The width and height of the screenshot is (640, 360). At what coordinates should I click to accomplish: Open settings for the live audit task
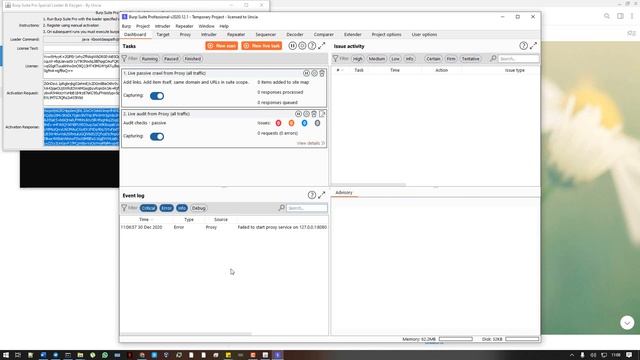(306, 114)
